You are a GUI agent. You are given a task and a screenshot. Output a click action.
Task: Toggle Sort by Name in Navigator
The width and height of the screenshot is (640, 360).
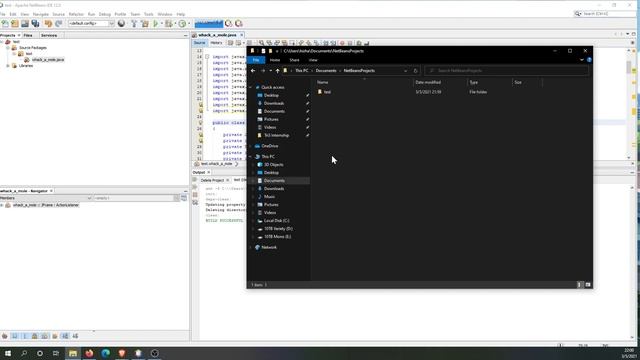point(65,336)
